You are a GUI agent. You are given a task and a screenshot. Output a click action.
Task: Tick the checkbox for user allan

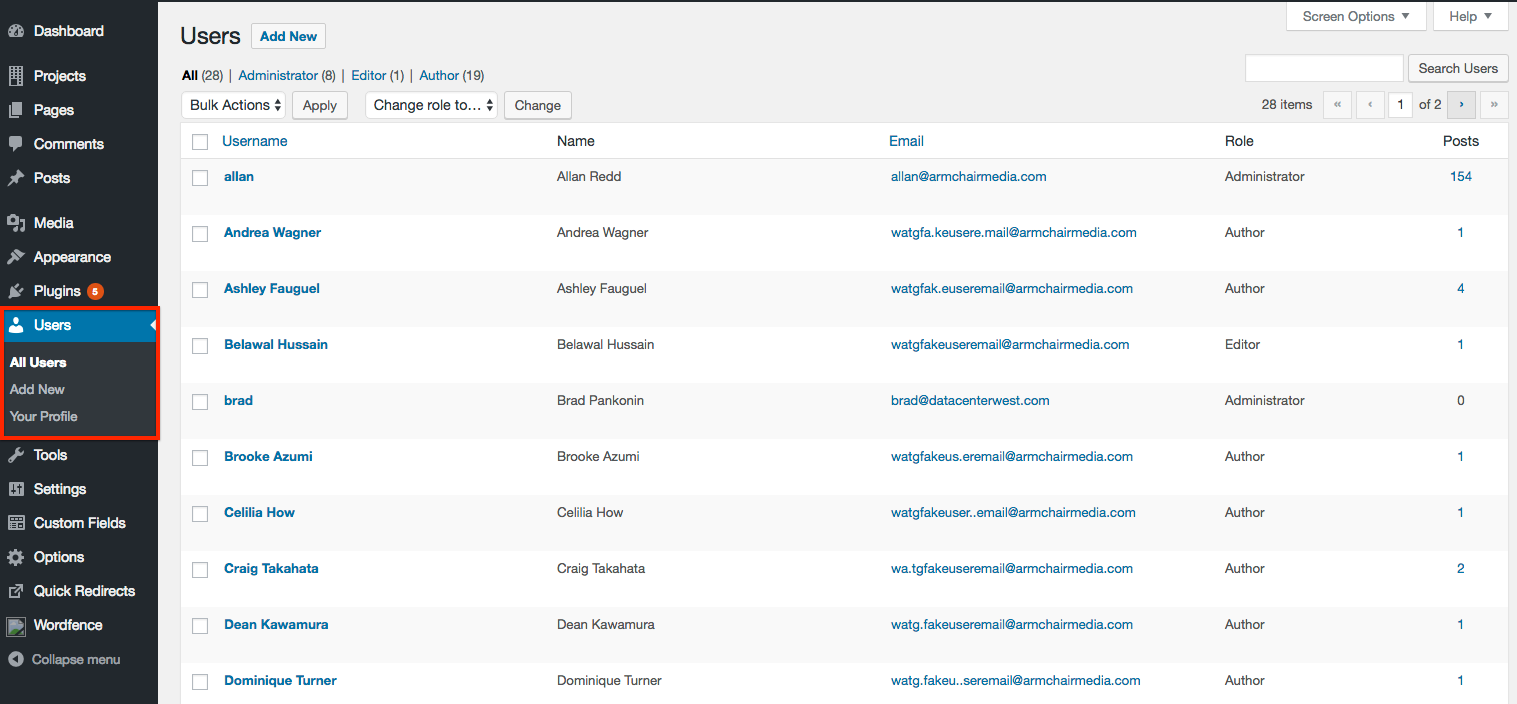point(200,178)
